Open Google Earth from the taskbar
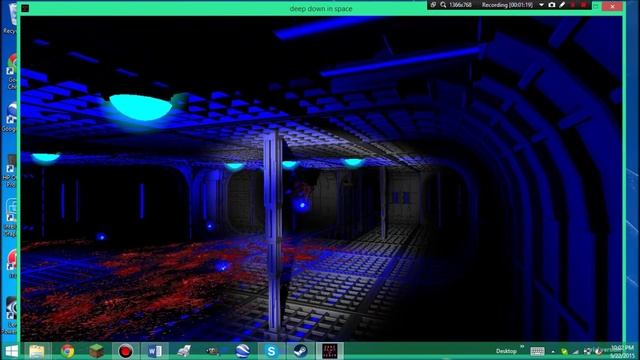640x360 pixels. click(242, 351)
